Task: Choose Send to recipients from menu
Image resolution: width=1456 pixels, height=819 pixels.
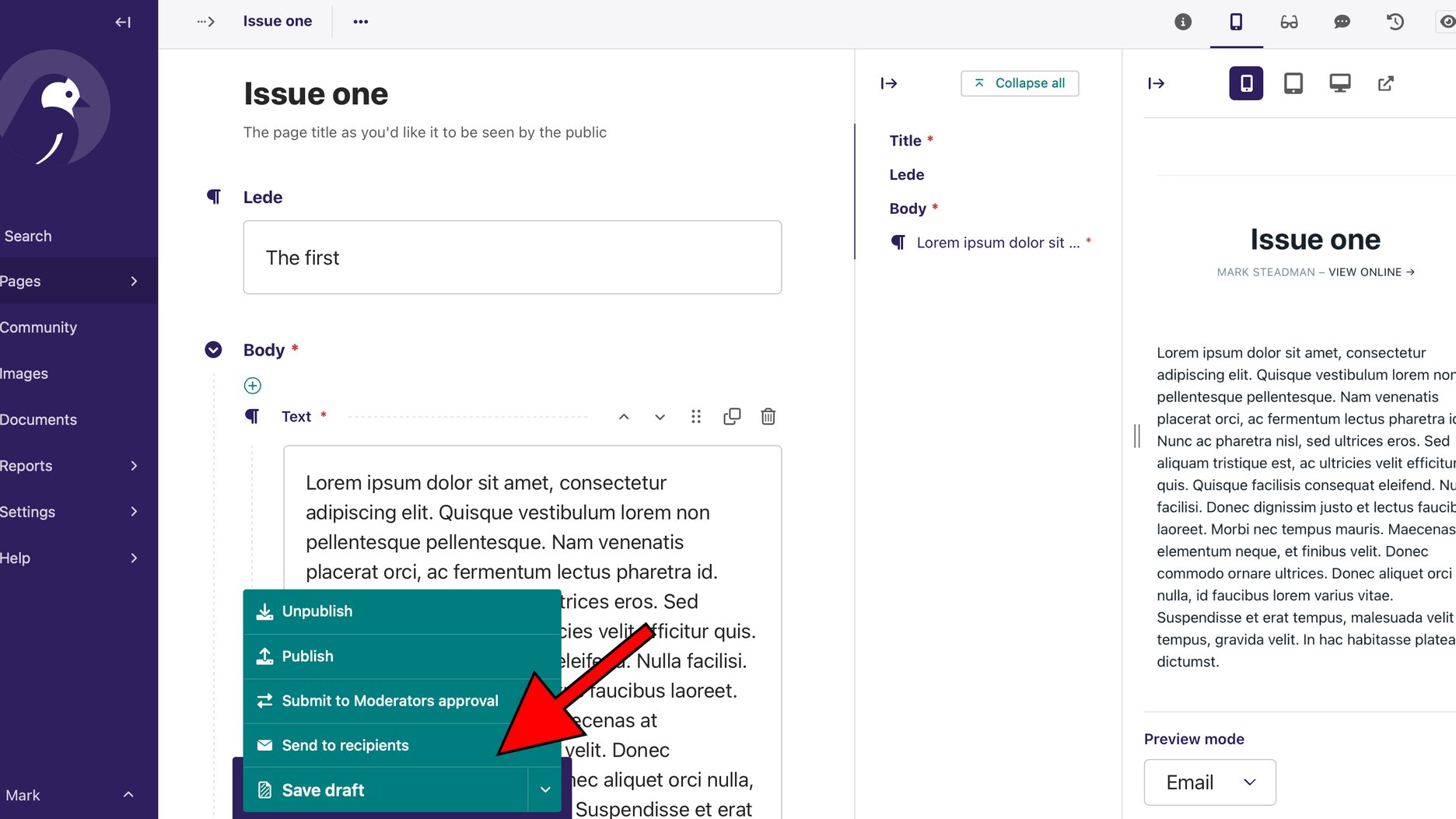Action: coord(345,745)
